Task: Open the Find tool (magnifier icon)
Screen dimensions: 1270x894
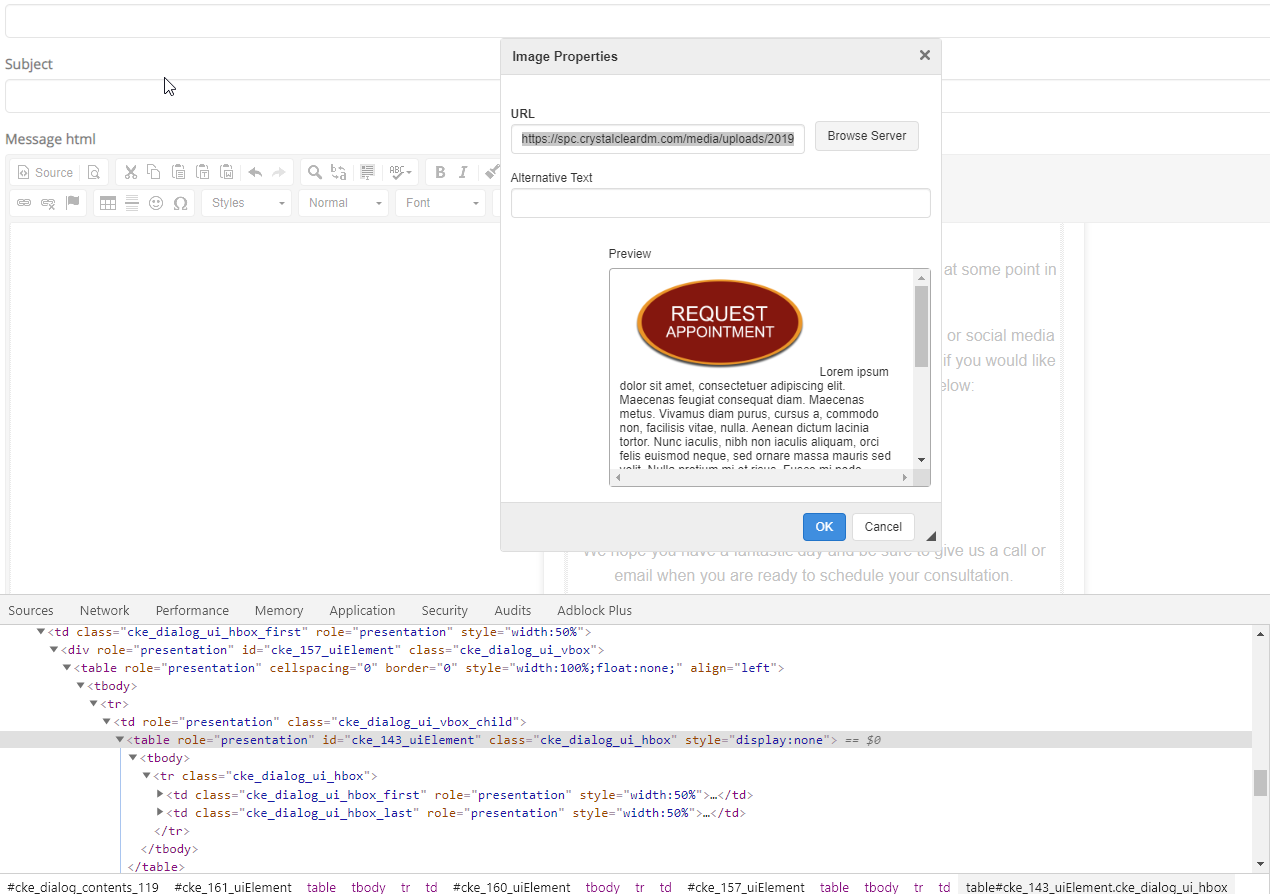Action: pyautogui.click(x=314, y=171)
